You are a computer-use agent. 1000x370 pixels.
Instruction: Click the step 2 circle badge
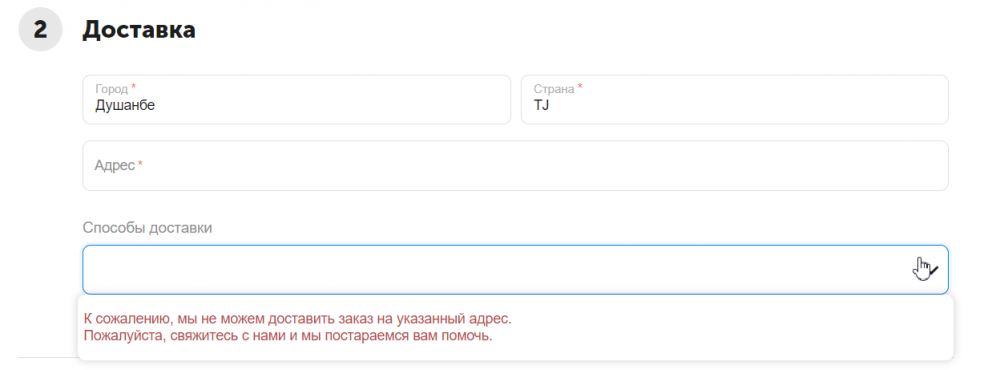40,29
